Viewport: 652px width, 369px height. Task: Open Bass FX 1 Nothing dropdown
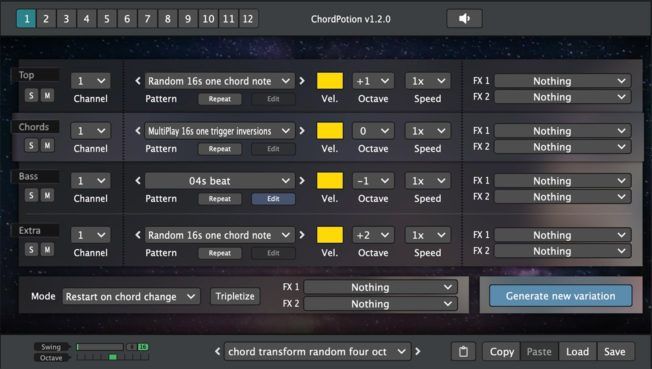pyautogui.click(x=563, y=181)
